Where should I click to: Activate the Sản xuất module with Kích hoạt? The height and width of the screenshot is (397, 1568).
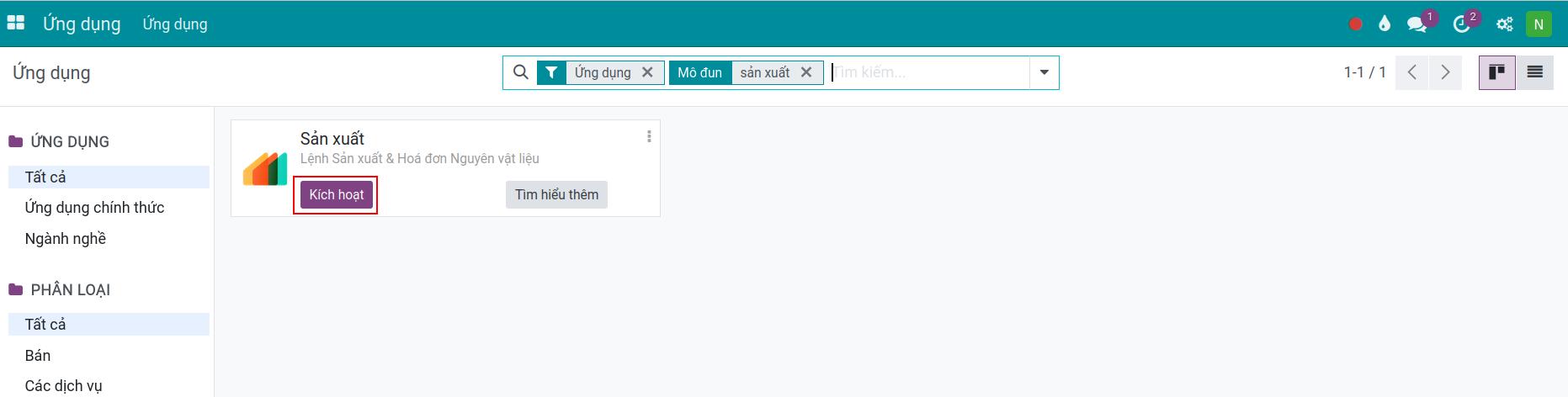[337, 194]
